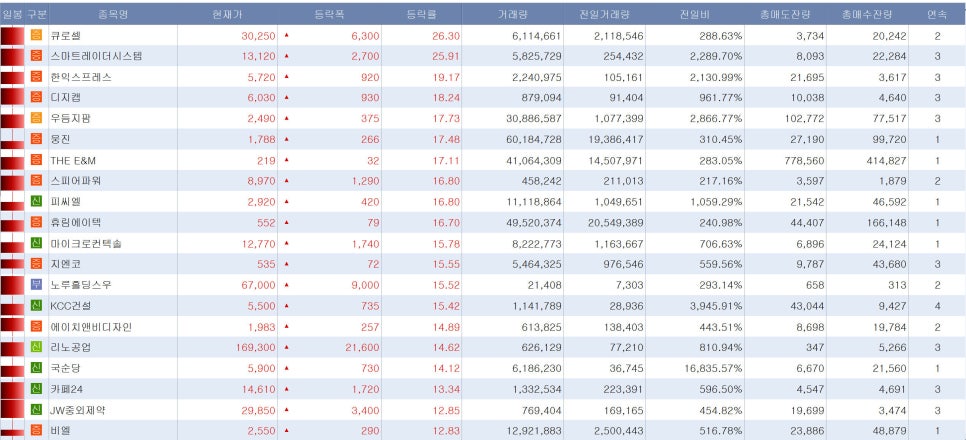Click the 일봉 column header
This screenshot has height=440, width=966.
(x=12, y=14)
